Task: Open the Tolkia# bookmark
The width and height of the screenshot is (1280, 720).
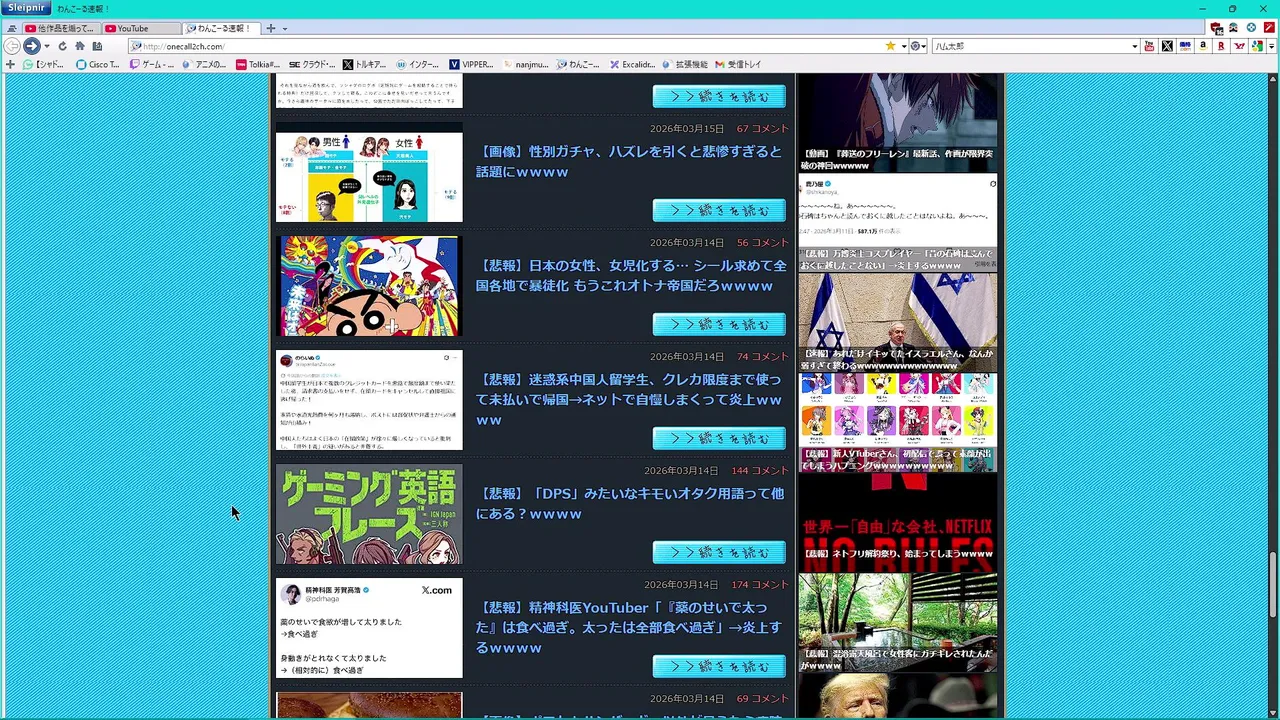Action: (258, 64)
